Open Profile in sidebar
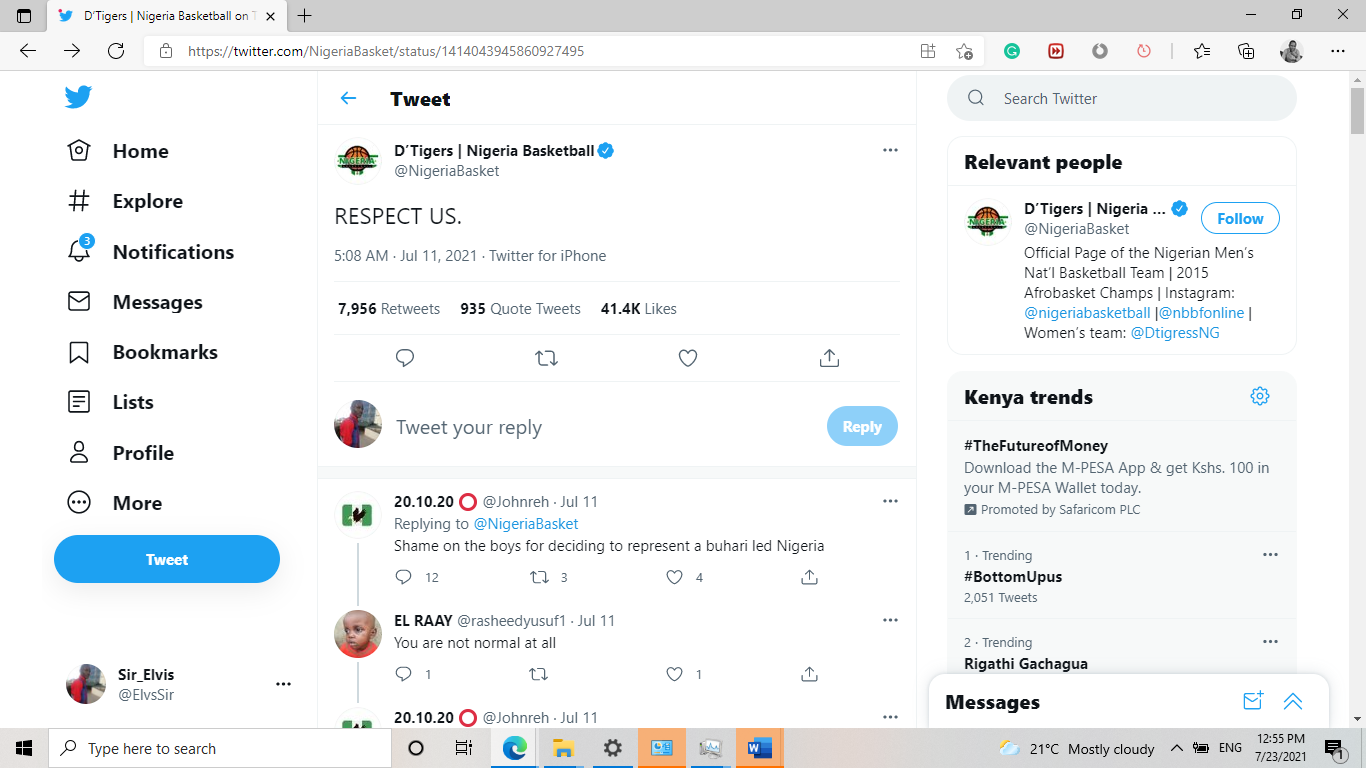The width and height of the screenshot is (1366, 768). [x=120, y=453]
